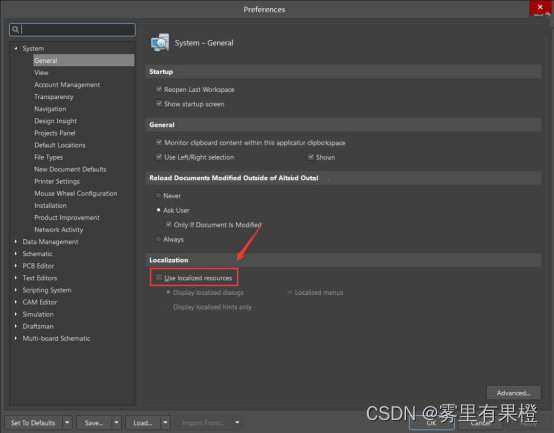Image resolution: width=554 pixels, height=433 pixels.
Task: Select Default Locations item
Action: click(60, 145)
